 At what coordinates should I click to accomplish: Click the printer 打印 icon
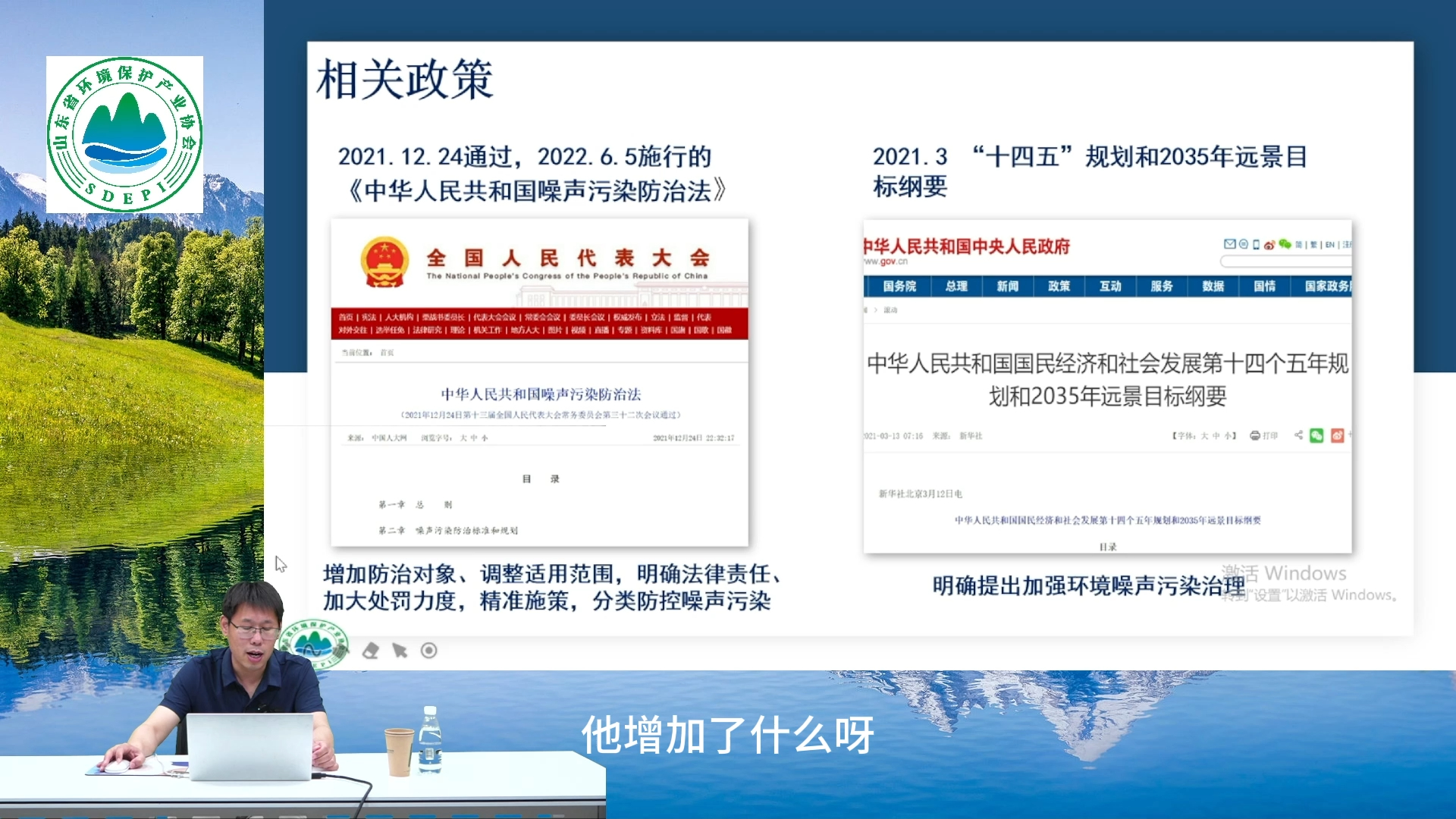pos(1256,435)
